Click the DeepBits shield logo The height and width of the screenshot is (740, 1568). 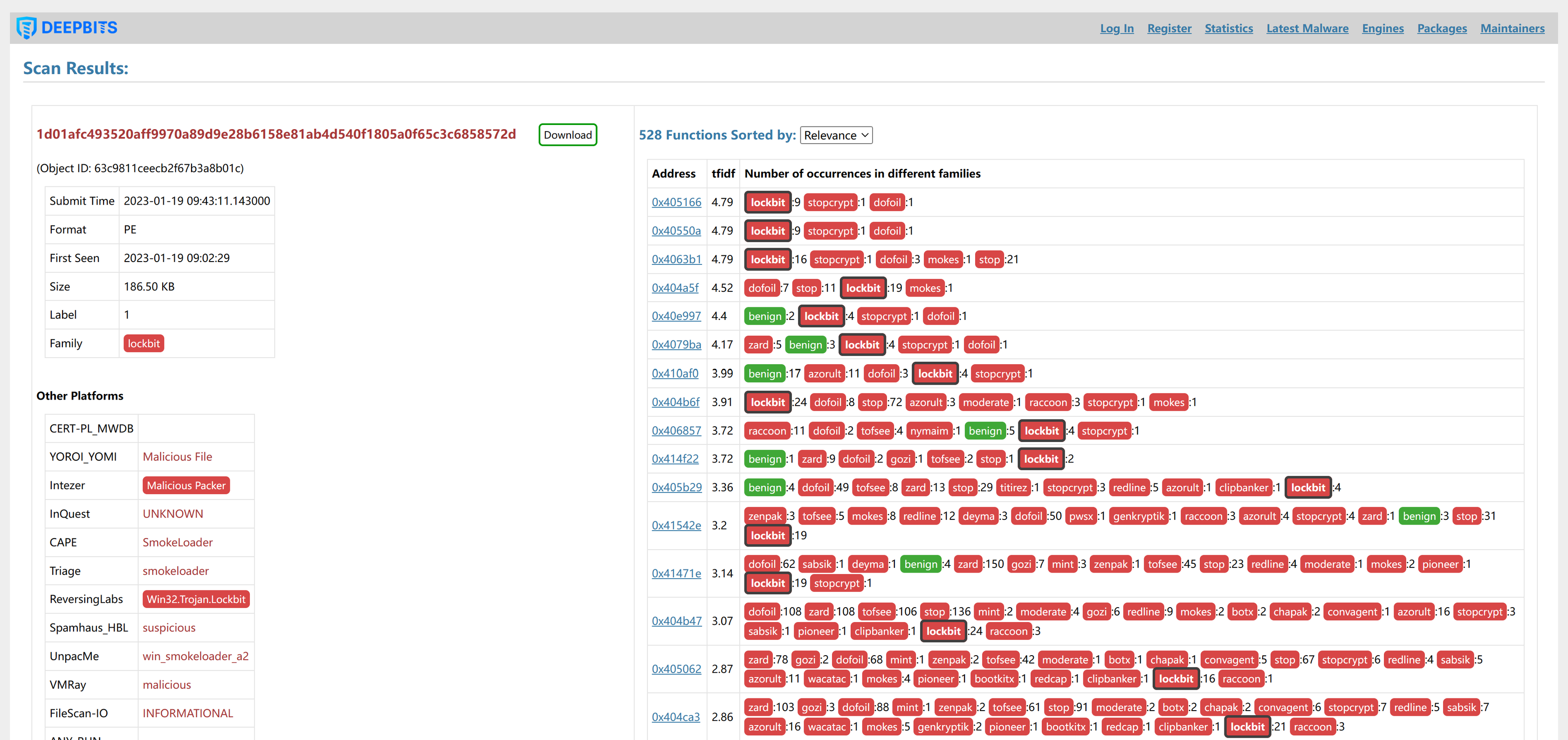point(26,28)
